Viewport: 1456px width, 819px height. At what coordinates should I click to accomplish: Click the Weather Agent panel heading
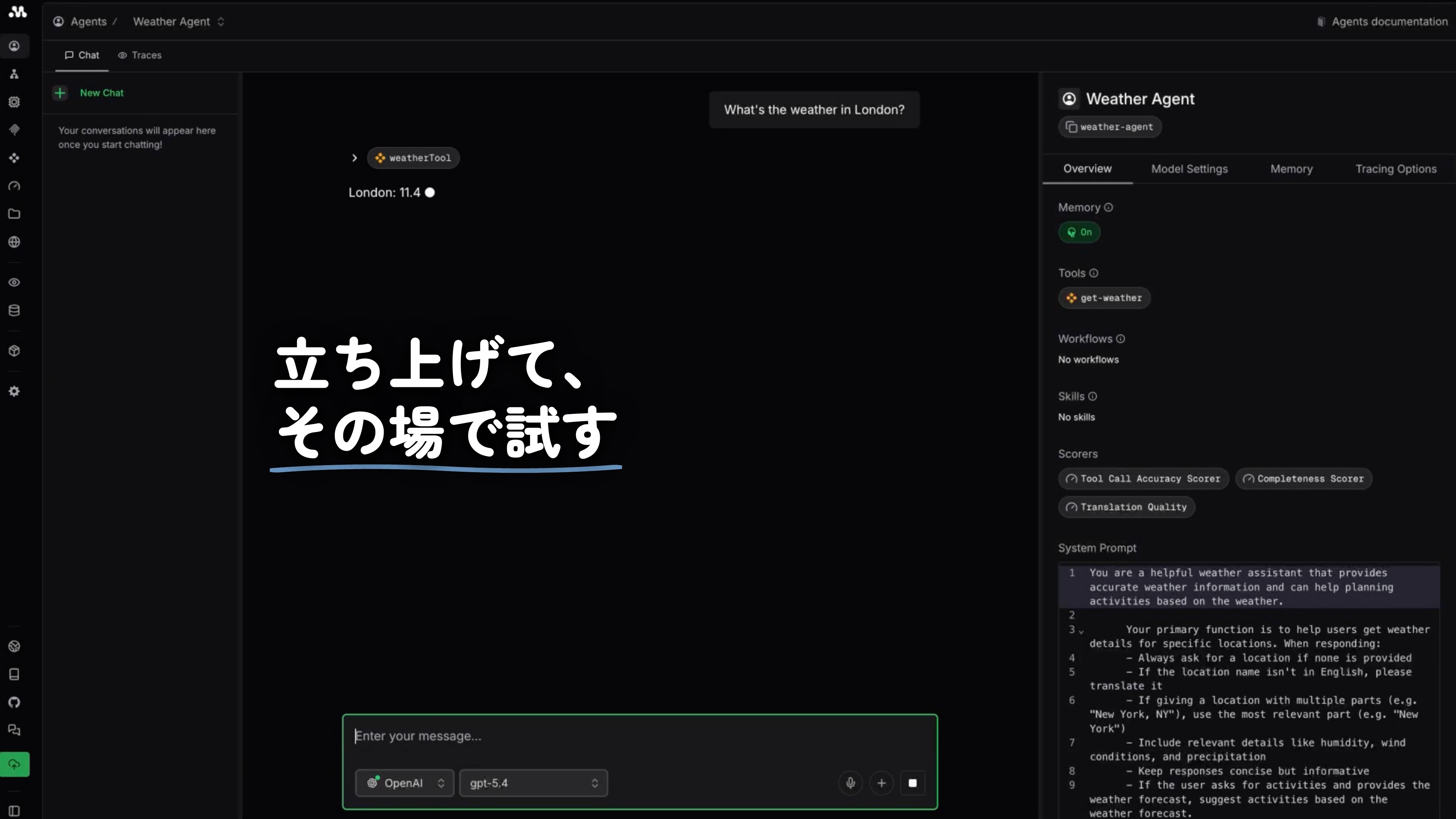point(1140,99)
